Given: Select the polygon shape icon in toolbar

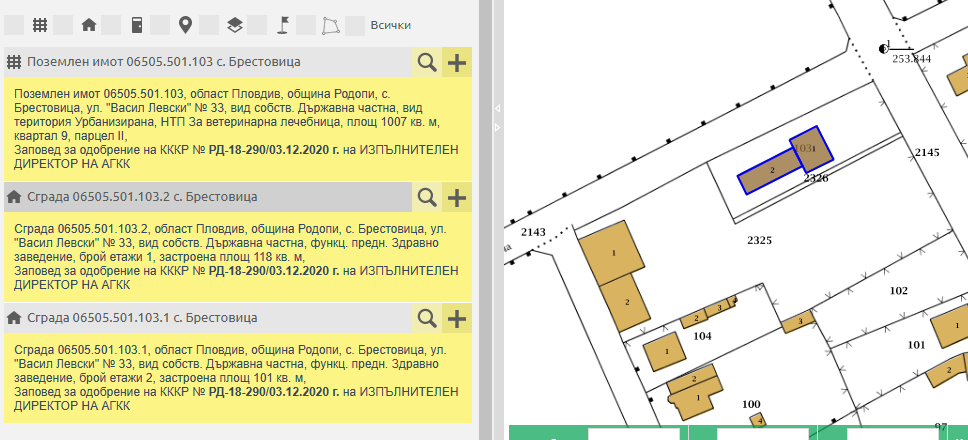Looking at the screenshot, I should click(x=331, y=25).
